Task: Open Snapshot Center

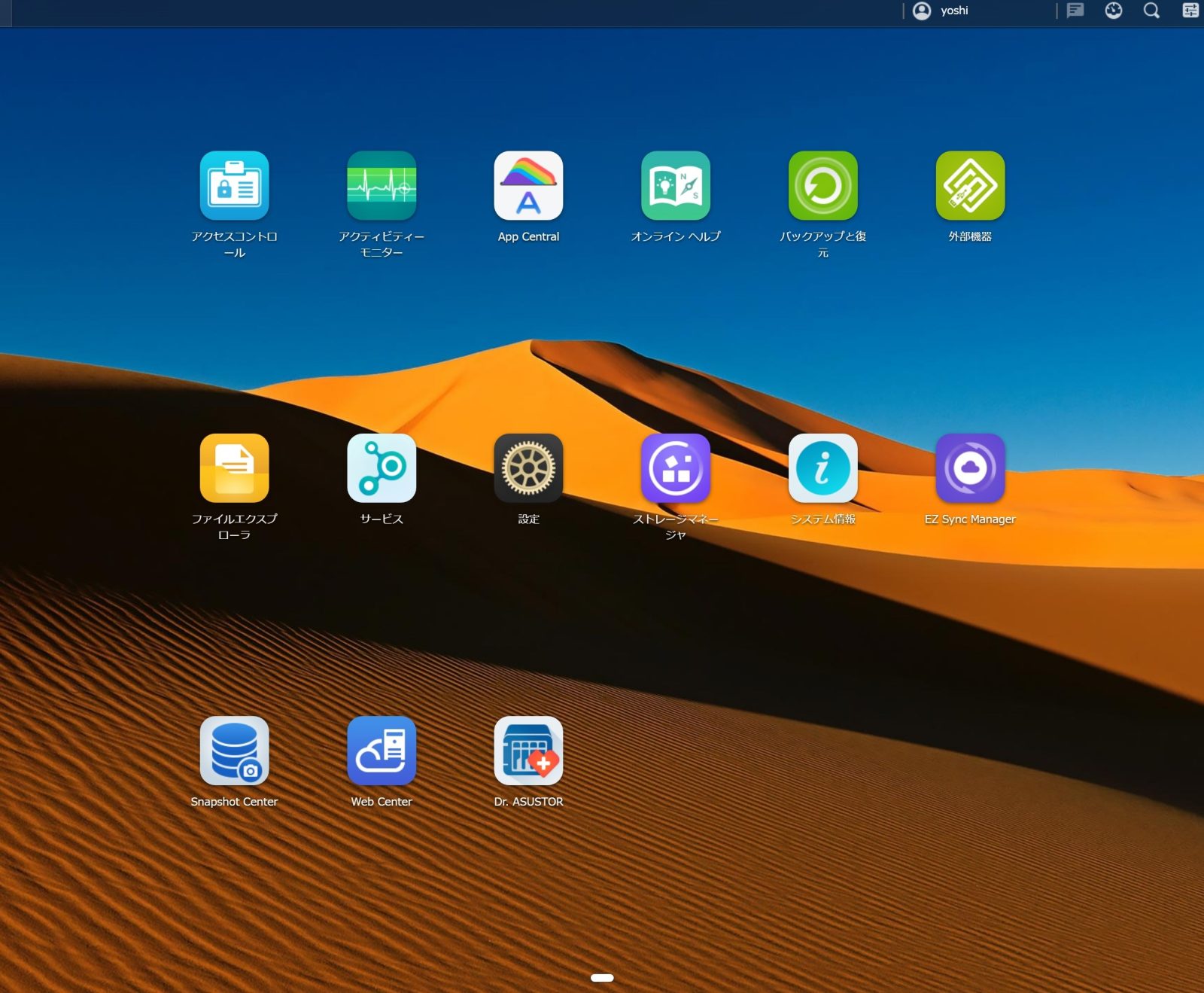Action: click(234, 751)
